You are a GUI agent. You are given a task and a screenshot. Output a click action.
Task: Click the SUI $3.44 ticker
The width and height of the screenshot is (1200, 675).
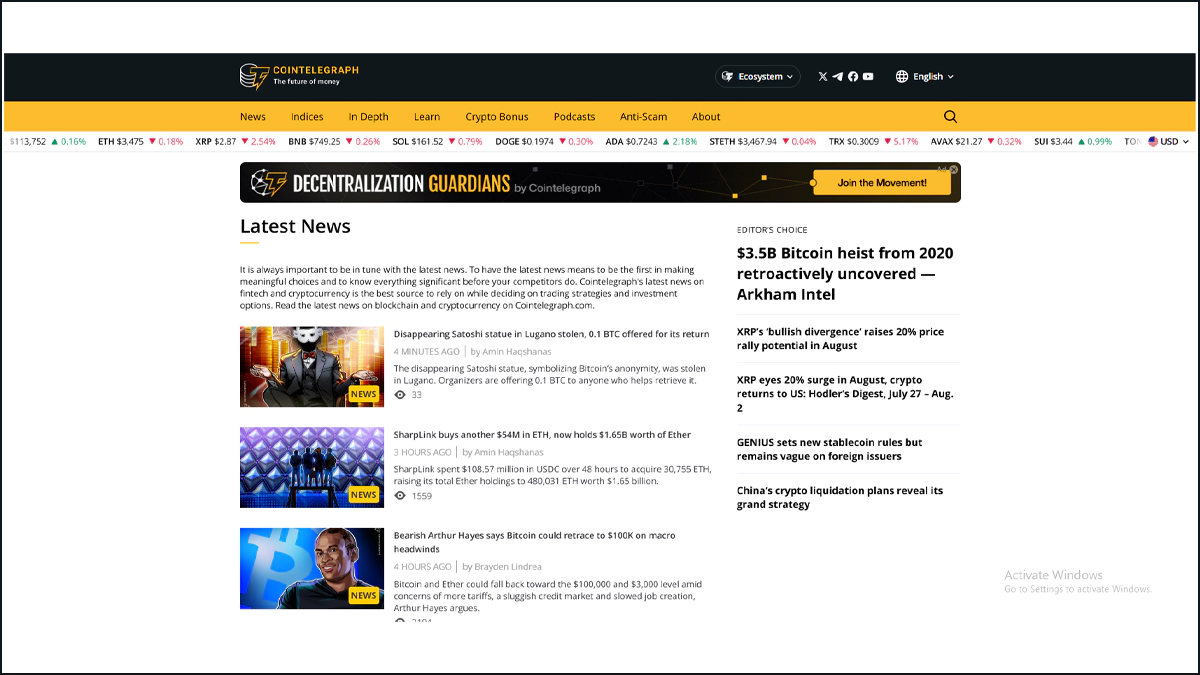pos(1073,141)
